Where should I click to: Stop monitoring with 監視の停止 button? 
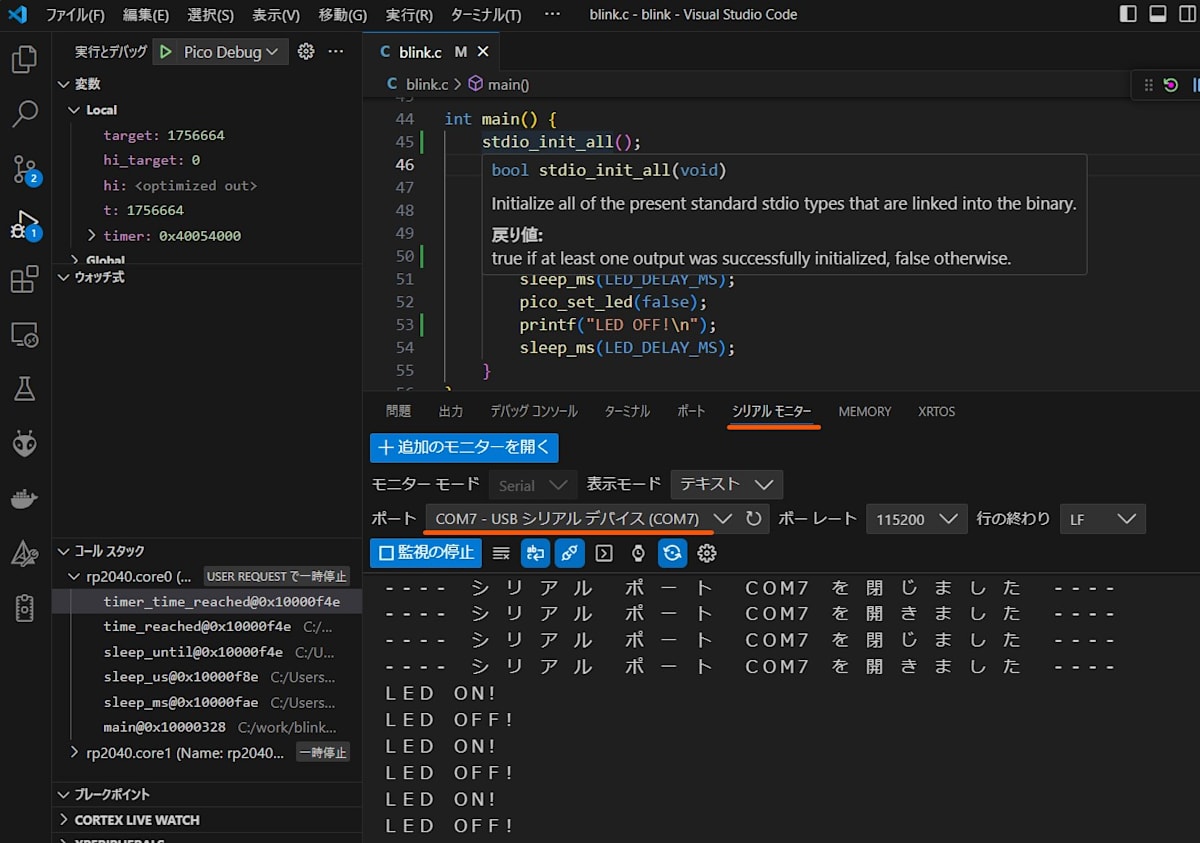[426, 553]
